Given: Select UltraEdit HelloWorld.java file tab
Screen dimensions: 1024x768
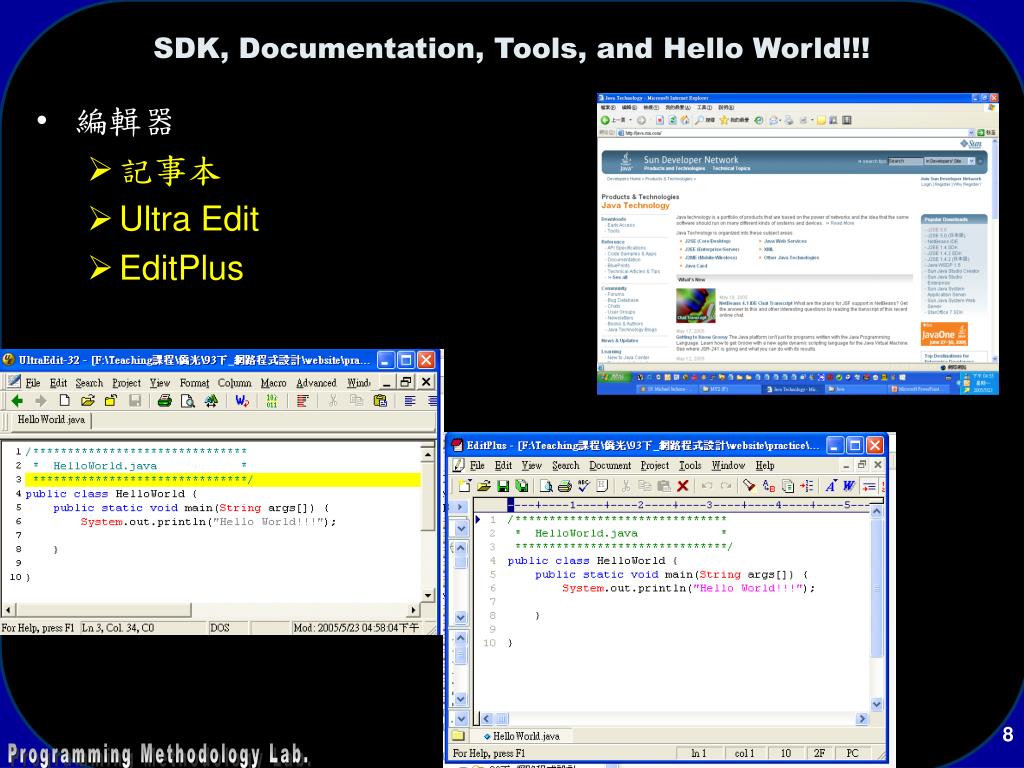Looking at the screenshot, I should click(51, 420).
